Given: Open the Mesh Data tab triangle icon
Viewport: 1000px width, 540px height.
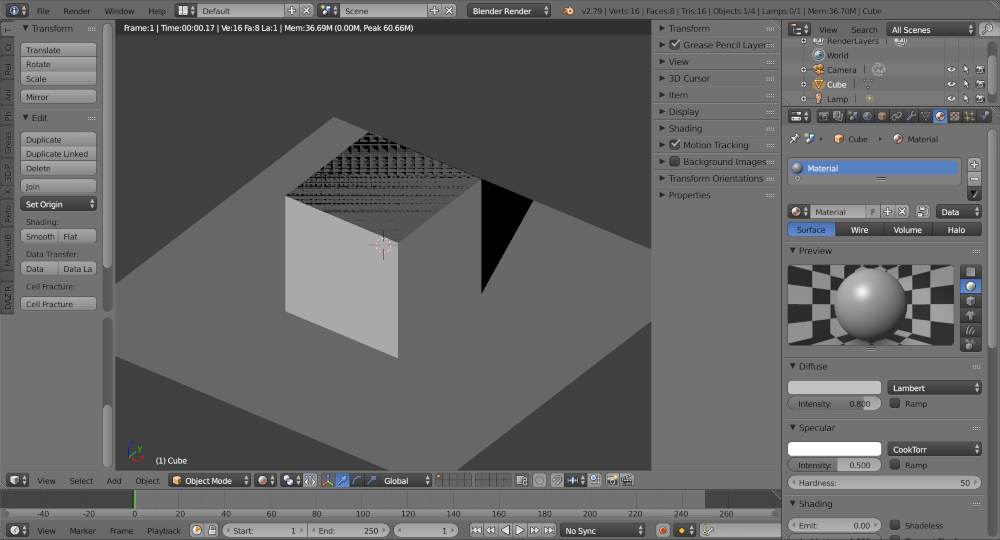Looking at the screenshot, I should (925, 117).
